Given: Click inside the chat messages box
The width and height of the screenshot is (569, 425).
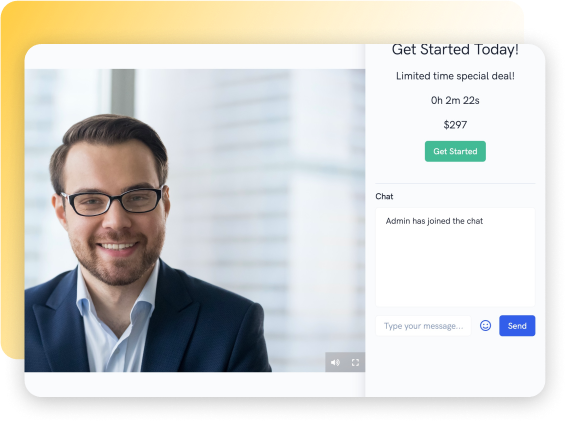Looking at the screenshot, I should 455,257.
